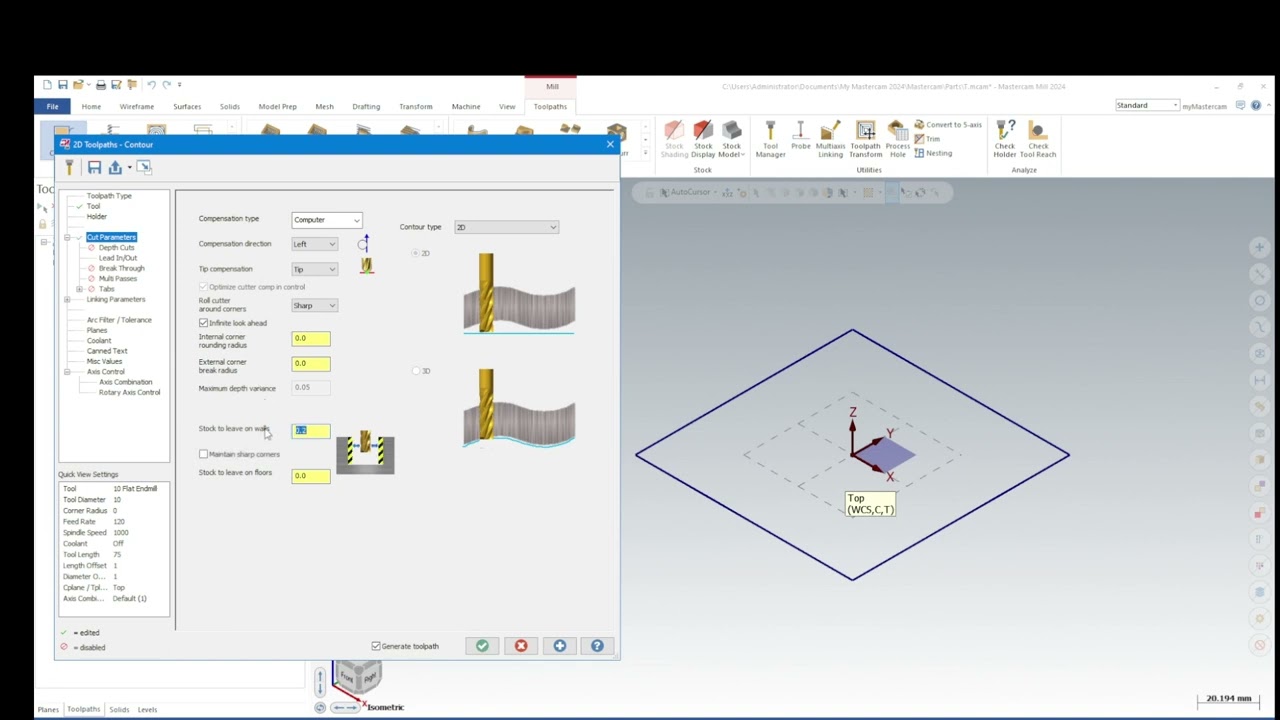Click Convert to 5-axis
Viewport: 1280px width, 720px height.
pos(947,125)
